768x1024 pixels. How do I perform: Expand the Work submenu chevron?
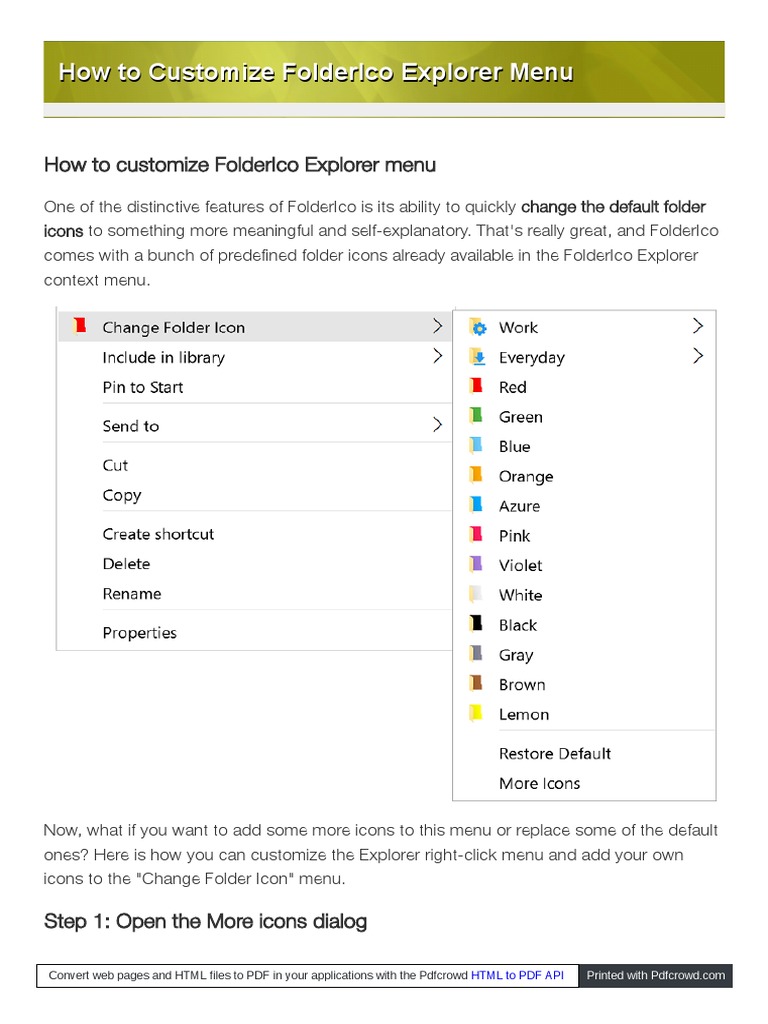(697, 326)
